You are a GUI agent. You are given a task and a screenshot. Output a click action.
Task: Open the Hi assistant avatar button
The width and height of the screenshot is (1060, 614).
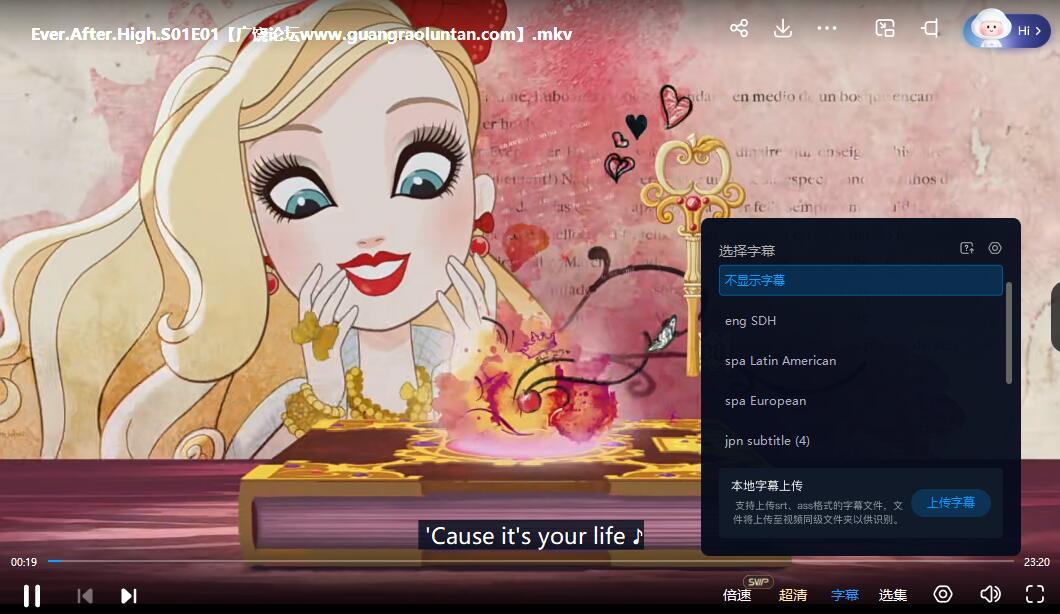point(1007,30)
